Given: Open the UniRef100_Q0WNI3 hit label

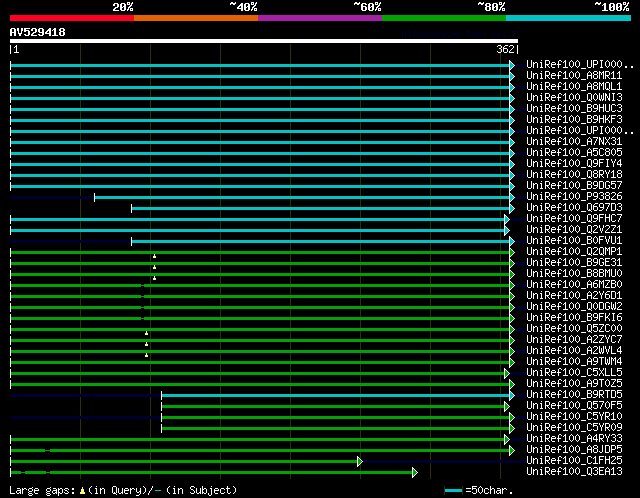Looking at the screenshot, I should point(574,98).
